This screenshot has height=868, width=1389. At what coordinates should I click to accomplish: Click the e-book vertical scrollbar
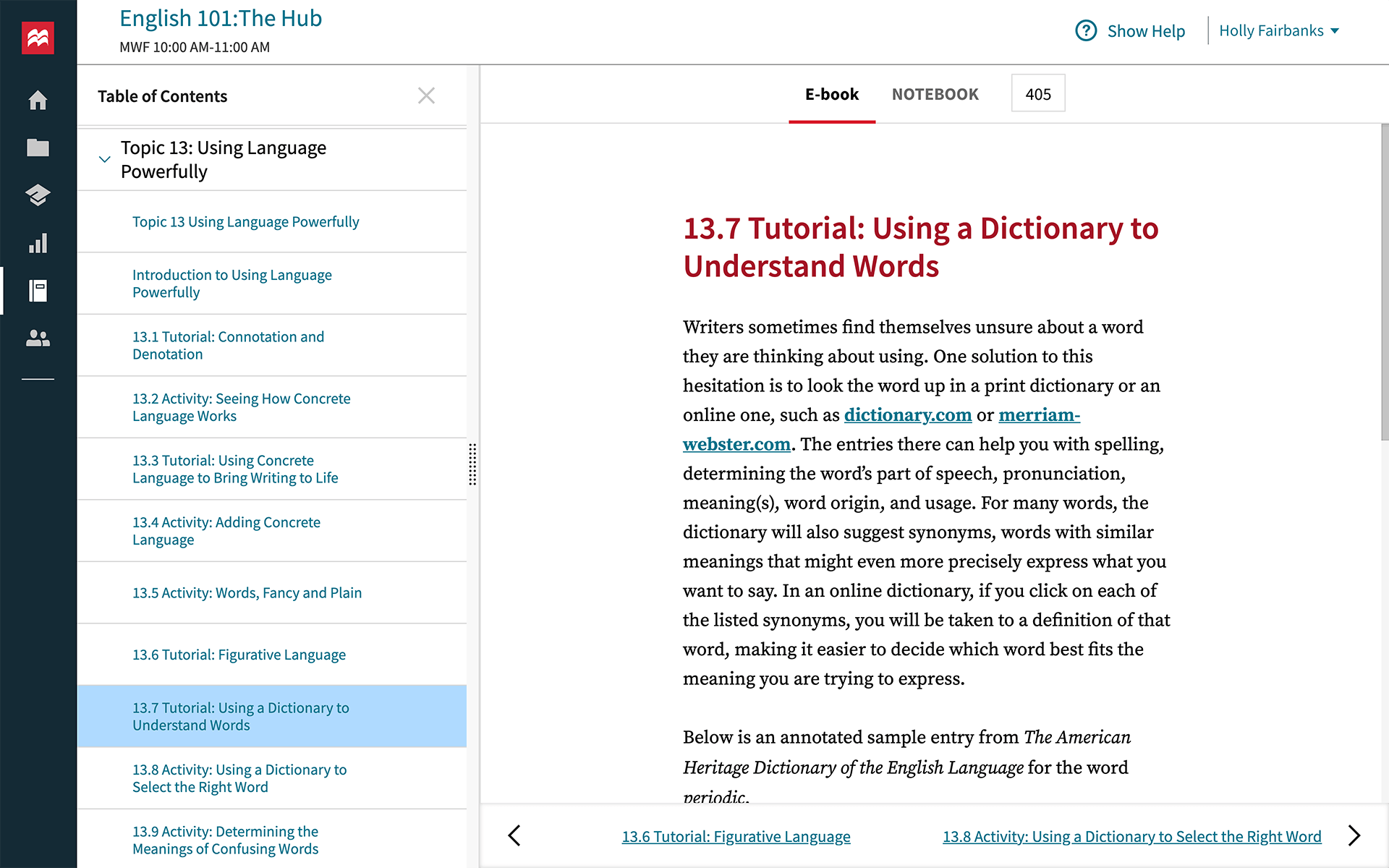(1385, 282)
